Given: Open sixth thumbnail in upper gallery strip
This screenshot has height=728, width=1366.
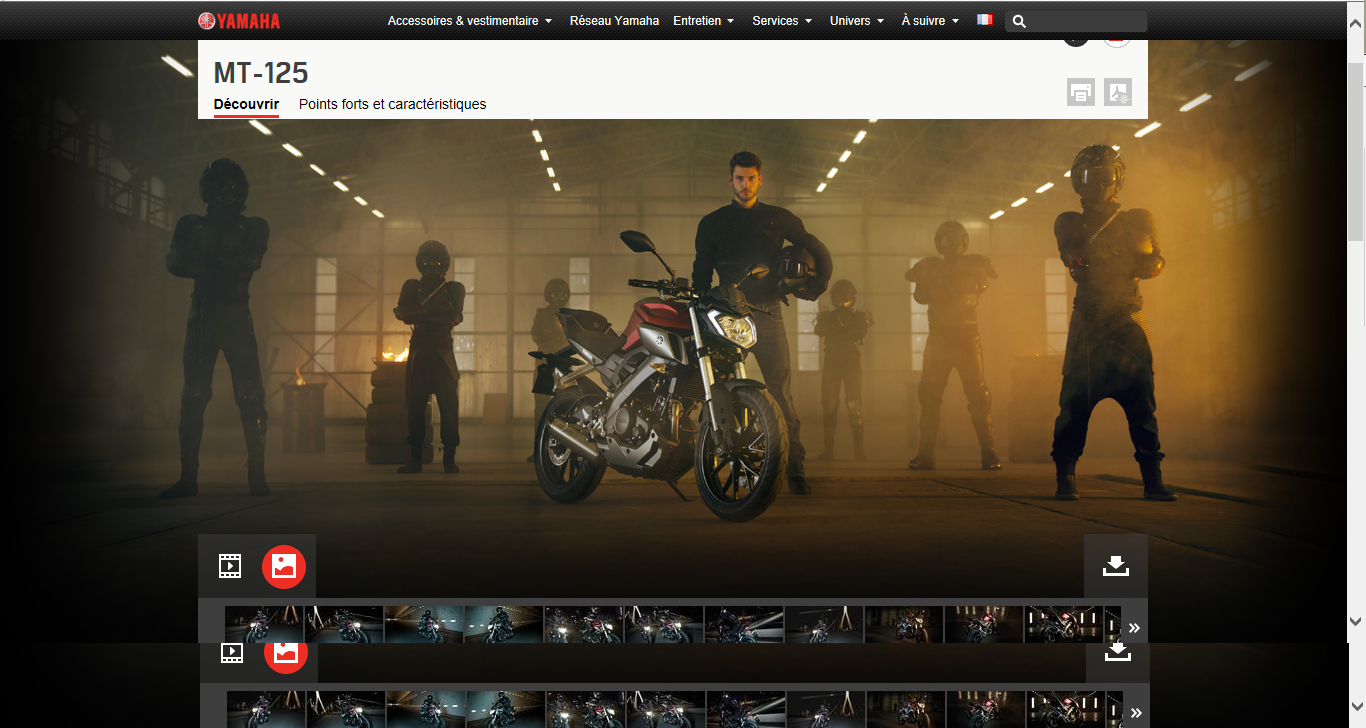Looking at the screenshot, I should point(664,624).
